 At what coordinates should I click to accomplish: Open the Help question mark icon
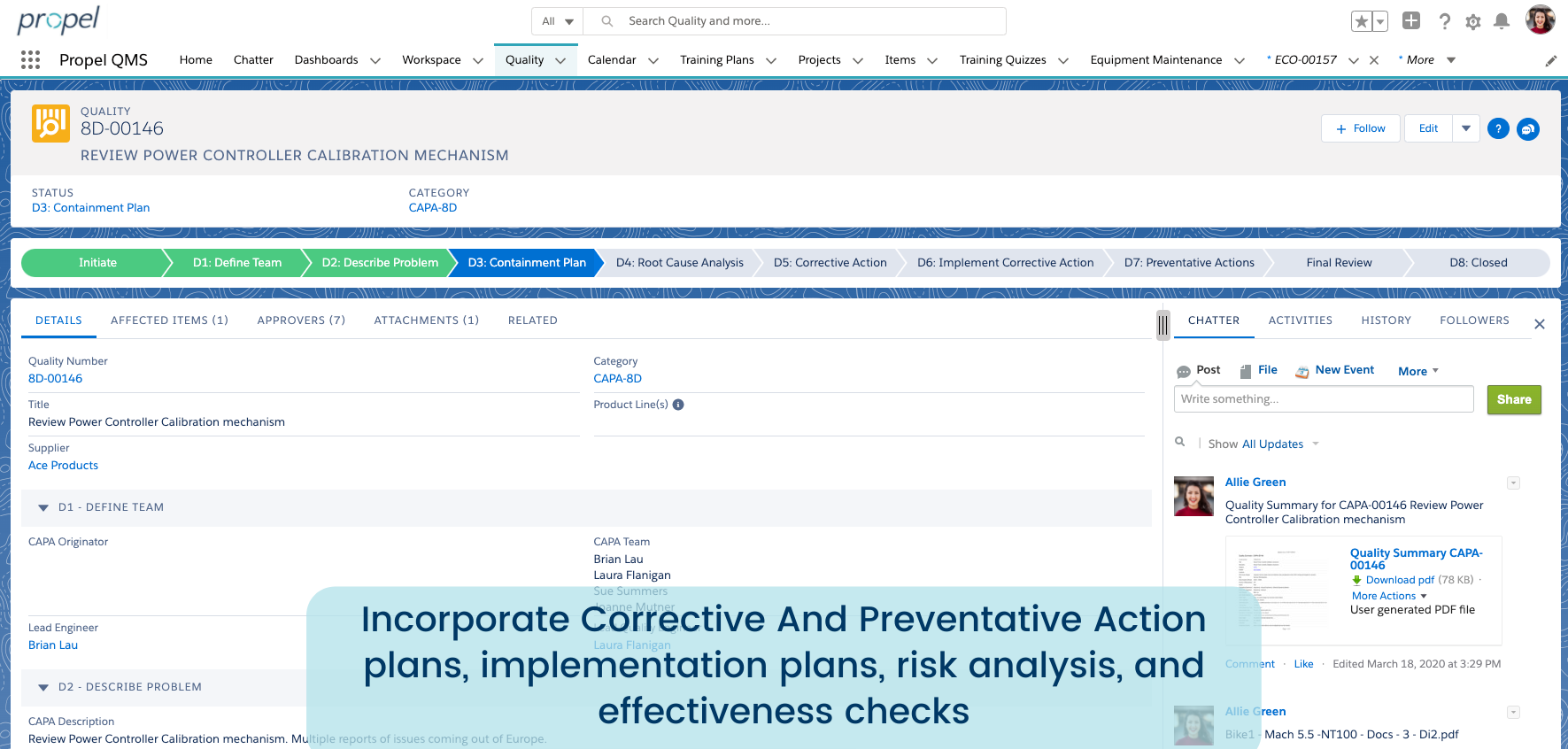pos(1444,21)
